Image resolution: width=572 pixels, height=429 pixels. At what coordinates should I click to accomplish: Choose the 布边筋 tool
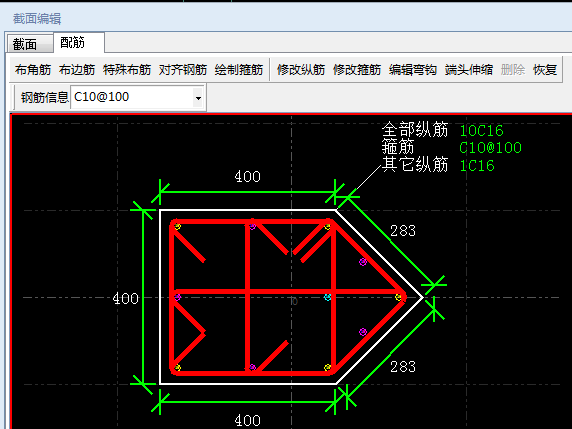pos(77,70)
